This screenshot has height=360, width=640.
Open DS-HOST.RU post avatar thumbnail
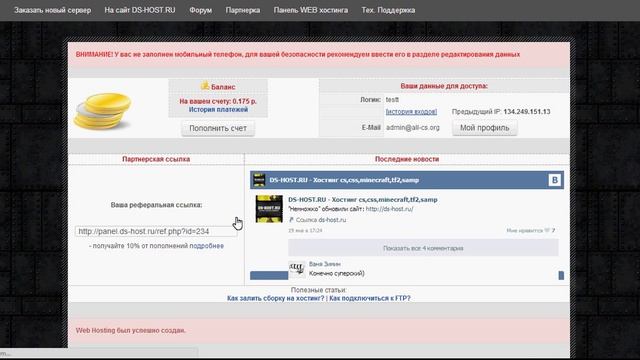point(269,209)
